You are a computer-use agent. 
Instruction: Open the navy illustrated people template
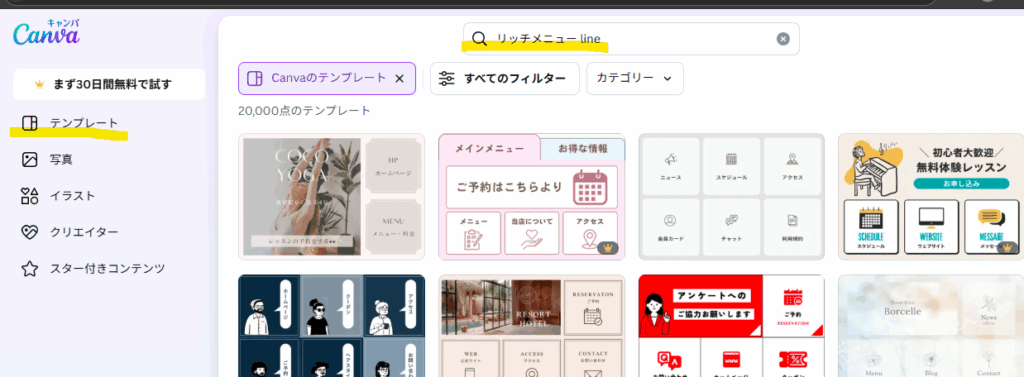[x=332, y=325]
